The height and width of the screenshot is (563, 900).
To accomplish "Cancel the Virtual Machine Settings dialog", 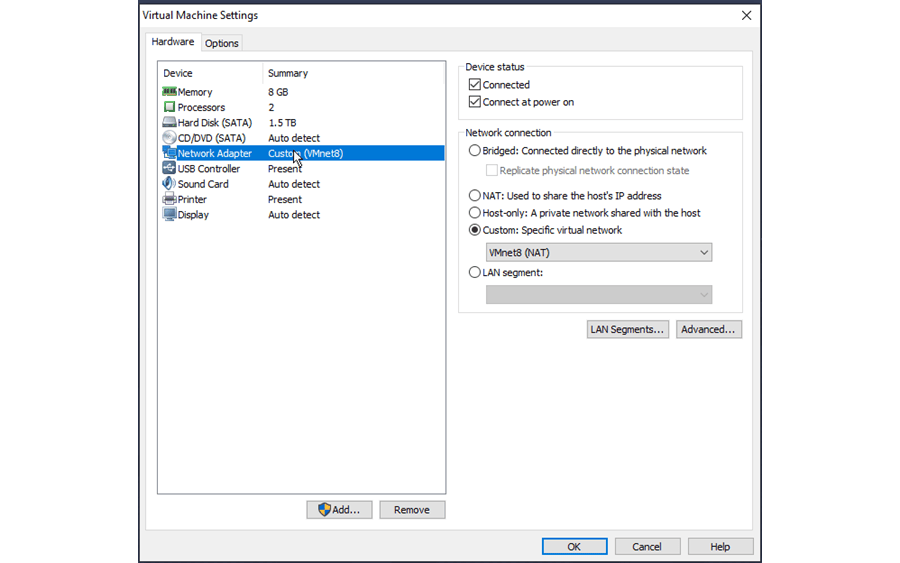I will 647,546.
